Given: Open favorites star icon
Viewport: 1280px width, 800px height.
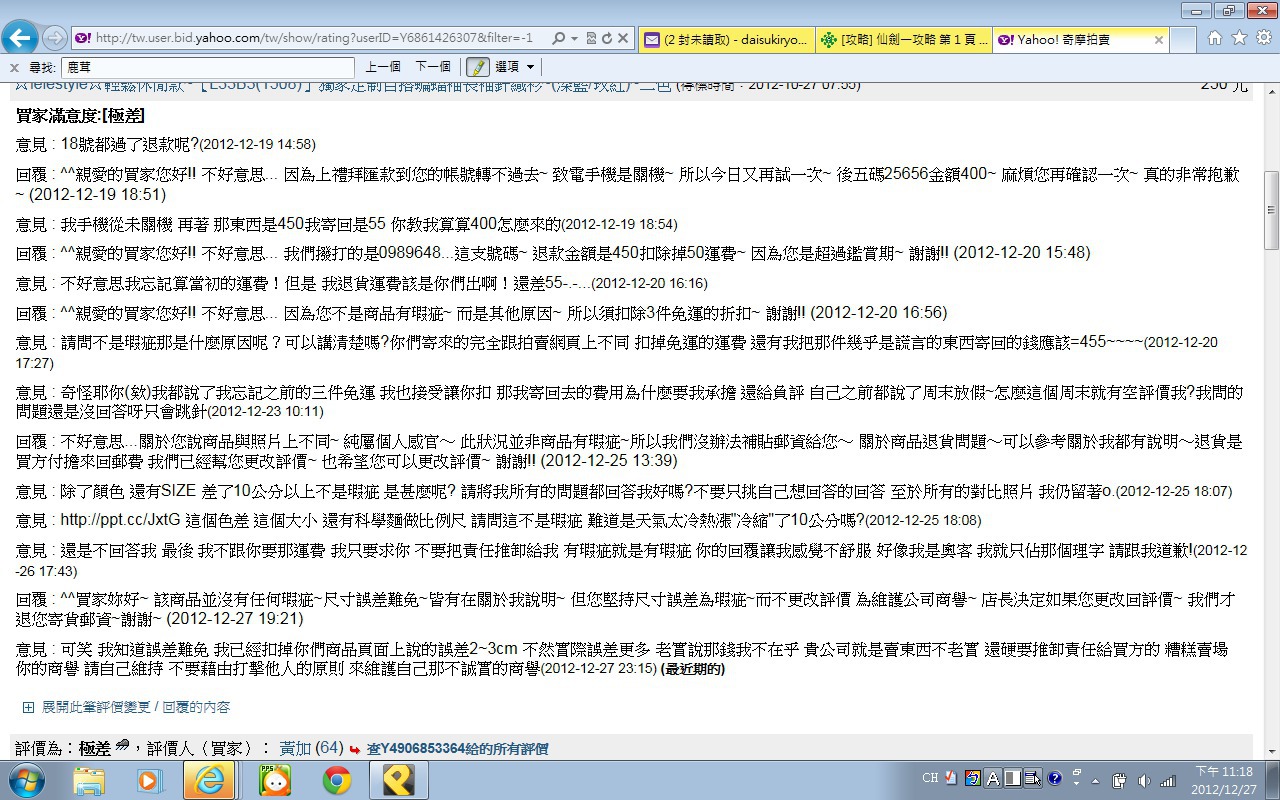Looking at the screenshot, I should [x=1239, y=38].
